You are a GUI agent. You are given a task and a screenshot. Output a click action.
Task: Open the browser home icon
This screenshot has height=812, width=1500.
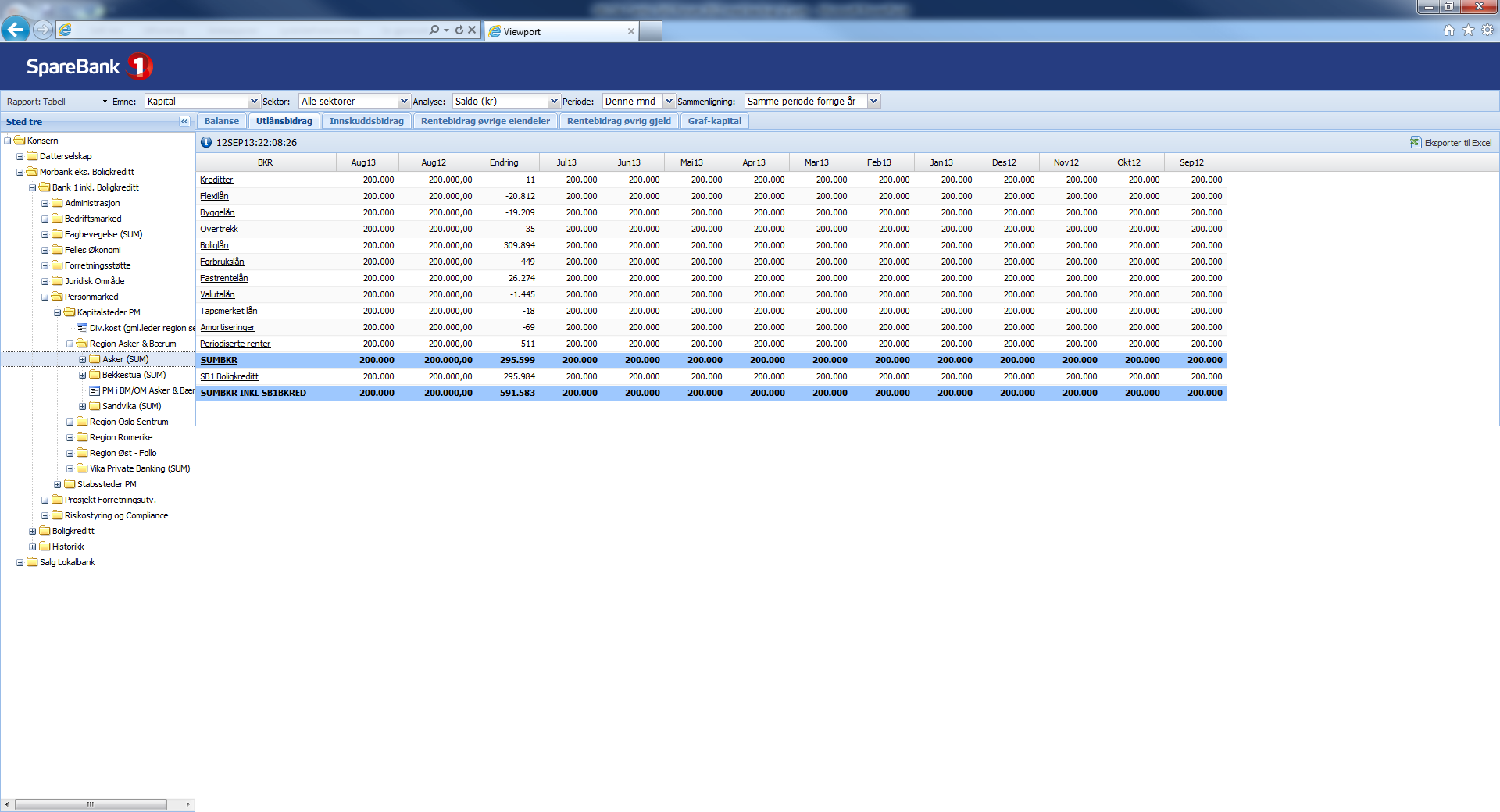click(1449, 30)
